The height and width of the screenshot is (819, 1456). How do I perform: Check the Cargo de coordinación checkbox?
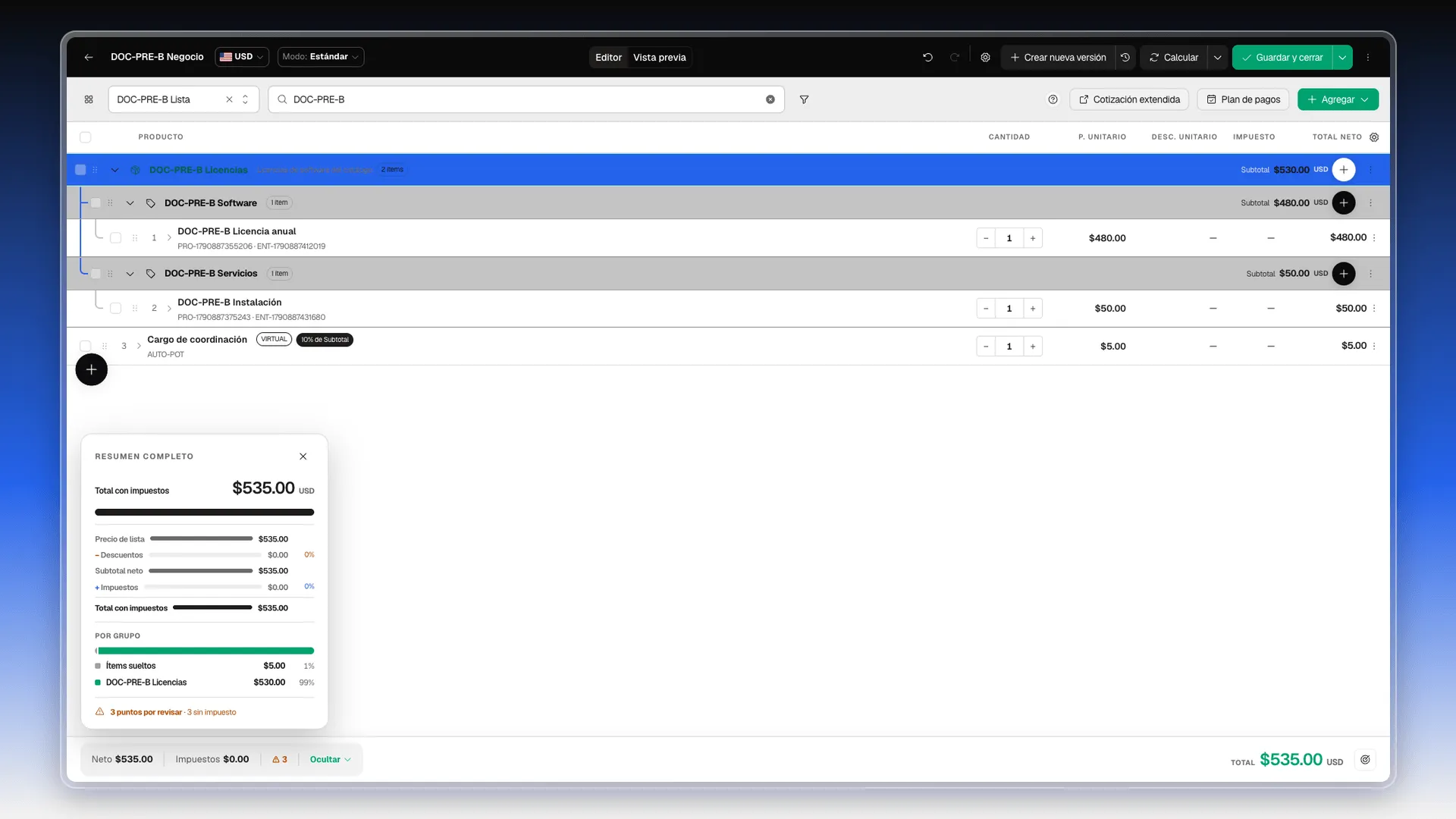[86, 346]
